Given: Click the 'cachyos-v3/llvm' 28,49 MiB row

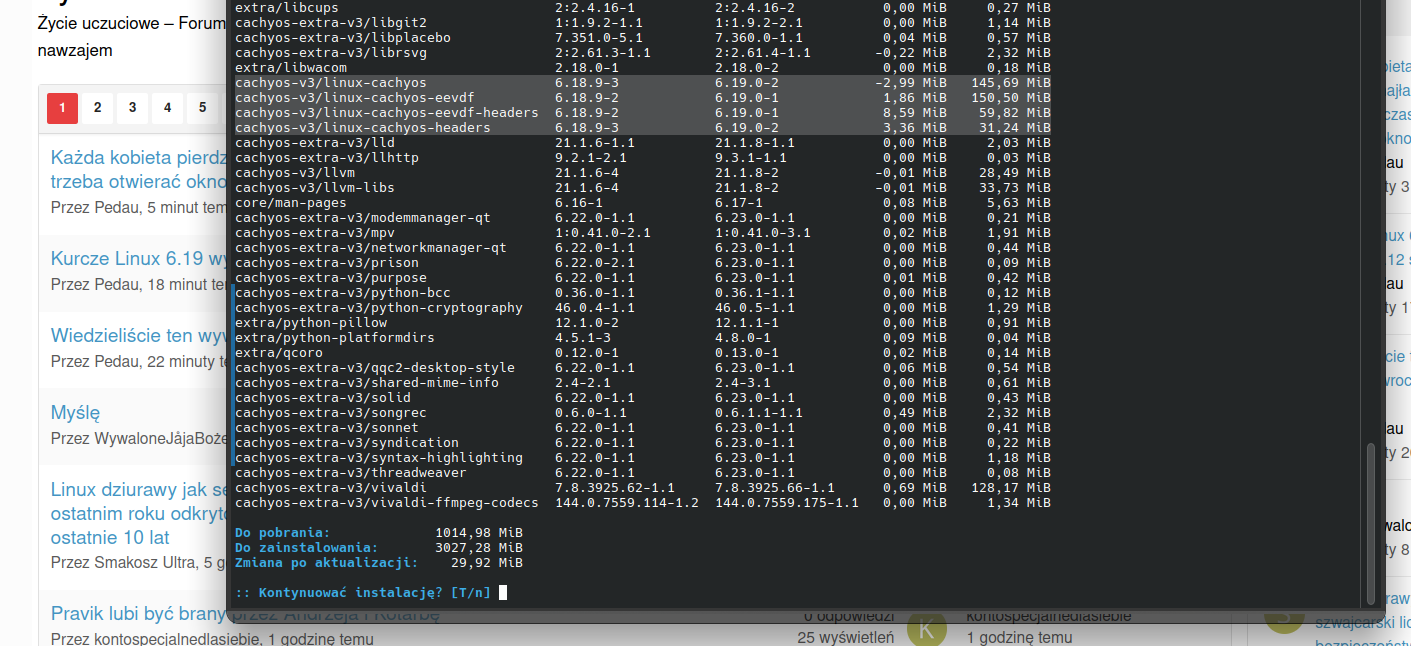Looking at the screenshot, I should tap(643, 173).
